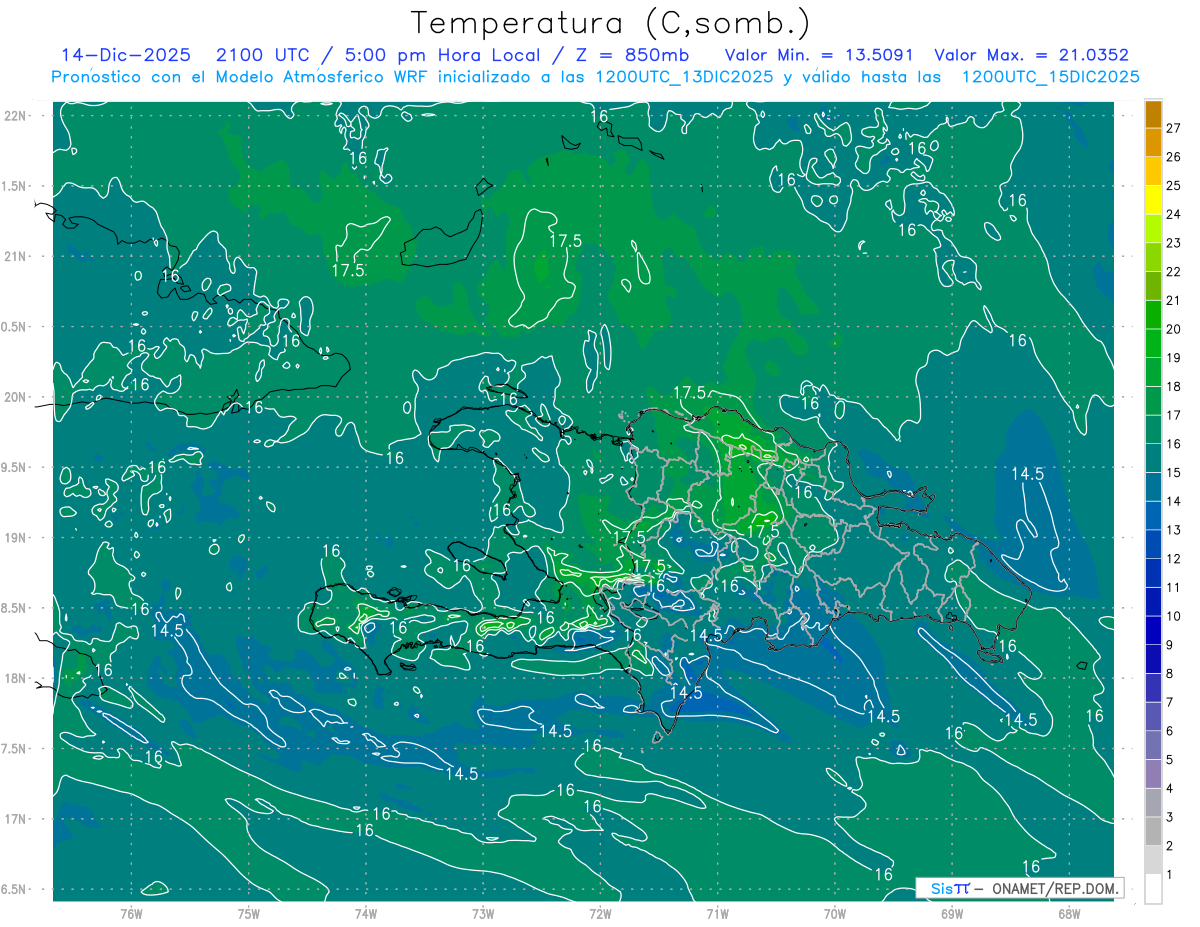Click the '5' label on the color scale
Image resolution: width=1200 pixels, height=927 pixels.
(x=1170, y=760)
